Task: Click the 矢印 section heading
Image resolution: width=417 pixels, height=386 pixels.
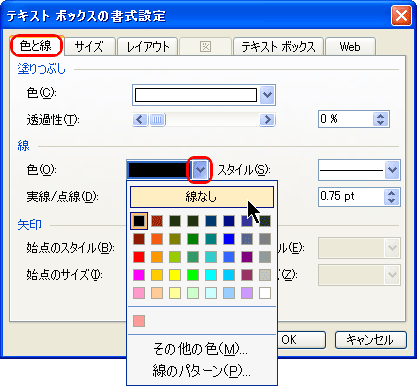Action: pyautogui.click(x=30, y=225)
